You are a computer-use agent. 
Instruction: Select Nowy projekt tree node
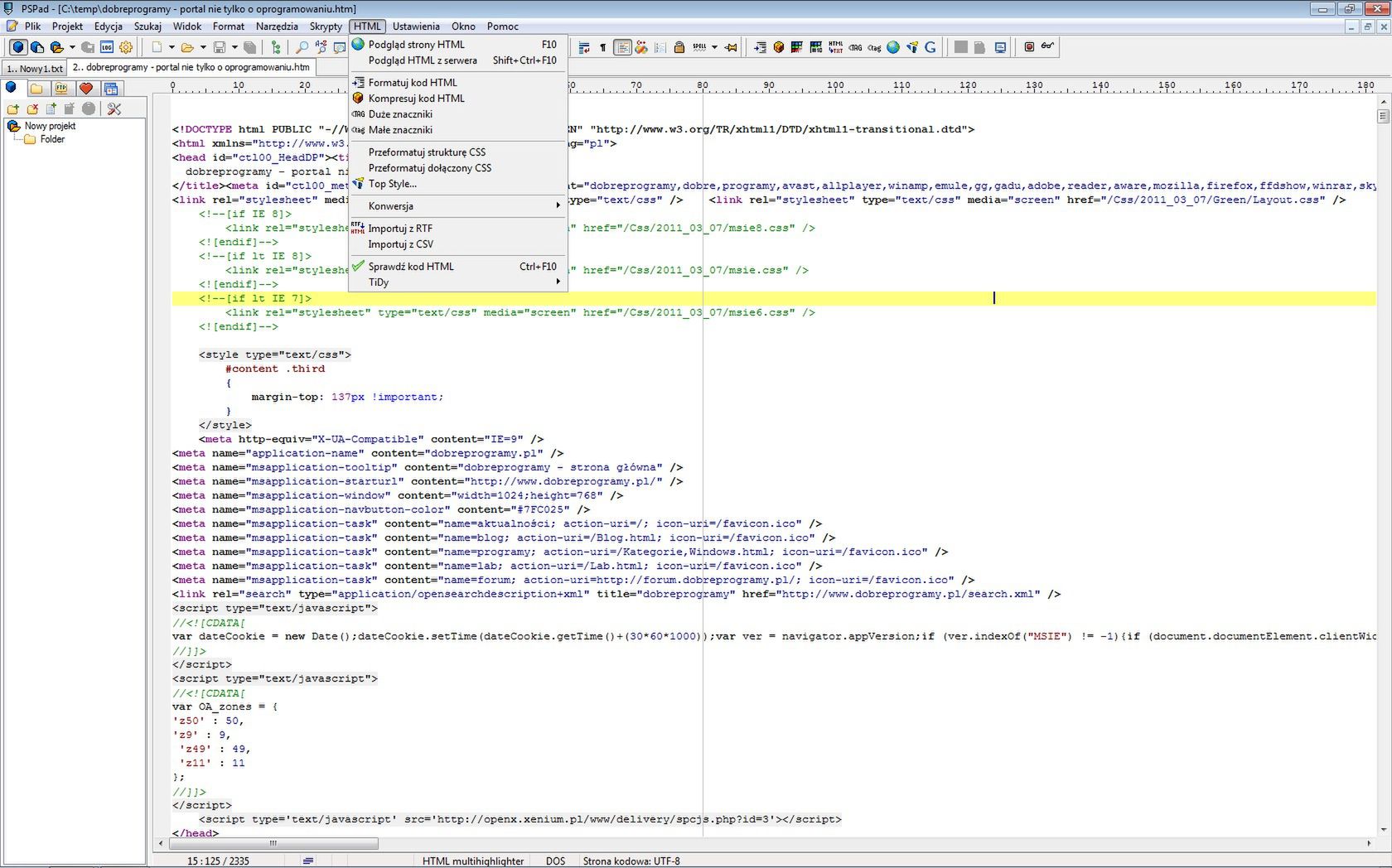point(50,126)
